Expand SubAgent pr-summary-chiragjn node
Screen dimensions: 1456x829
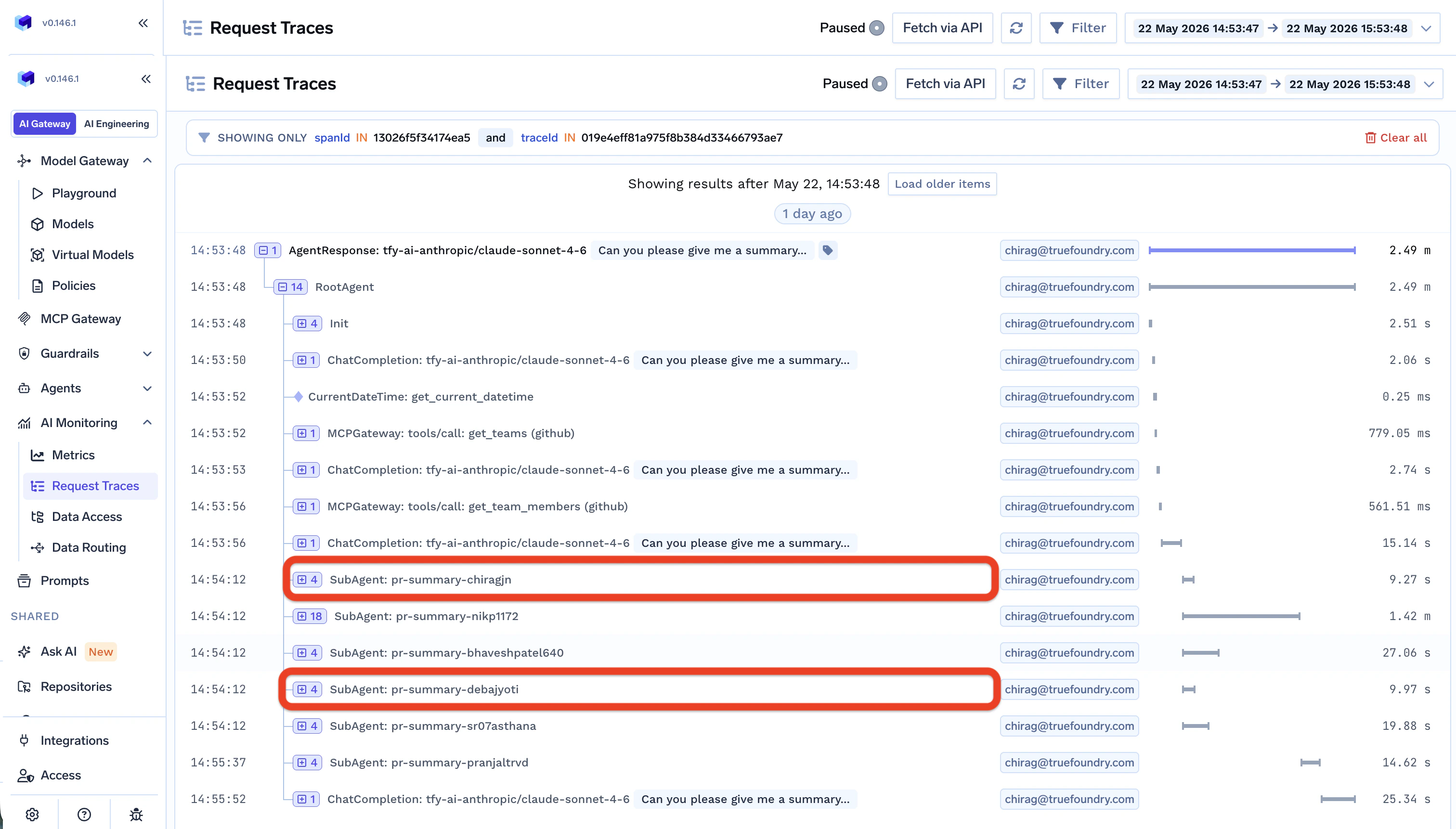308,580
